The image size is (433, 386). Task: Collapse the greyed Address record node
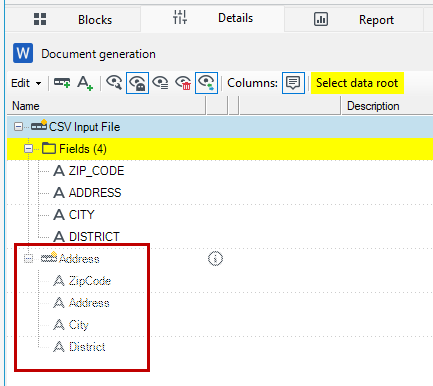coord(29,259)
